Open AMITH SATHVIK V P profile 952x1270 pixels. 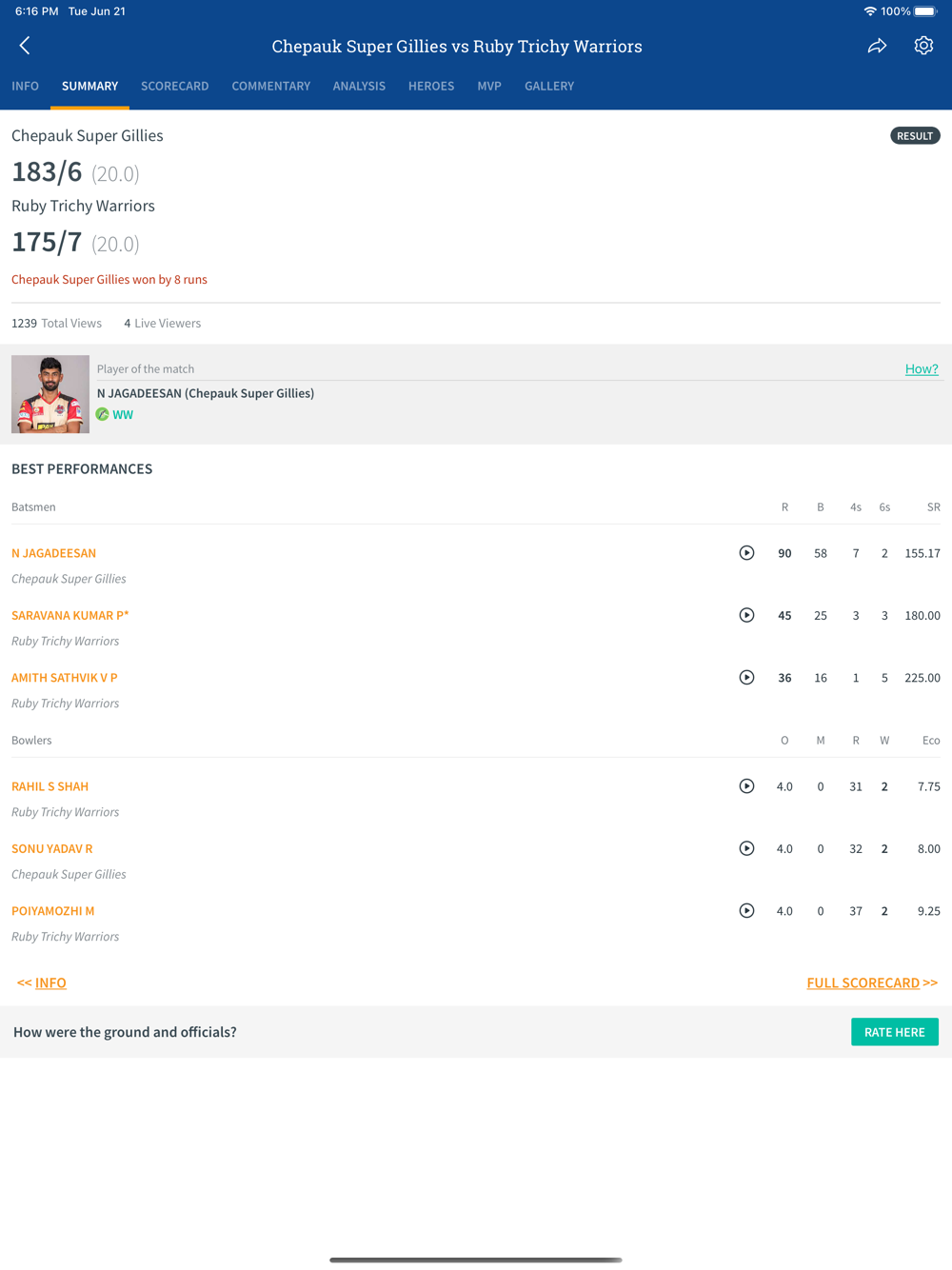(x=65, y=678)
